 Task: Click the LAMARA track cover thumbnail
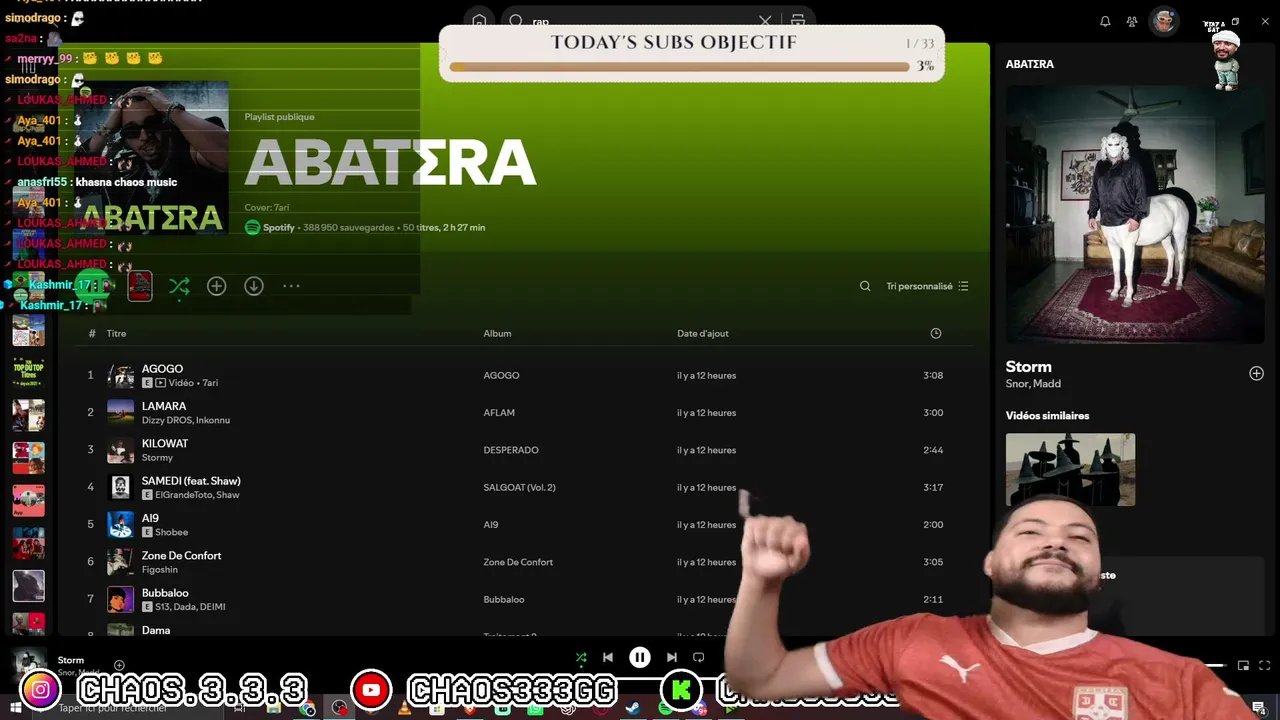tap(120, 412)
